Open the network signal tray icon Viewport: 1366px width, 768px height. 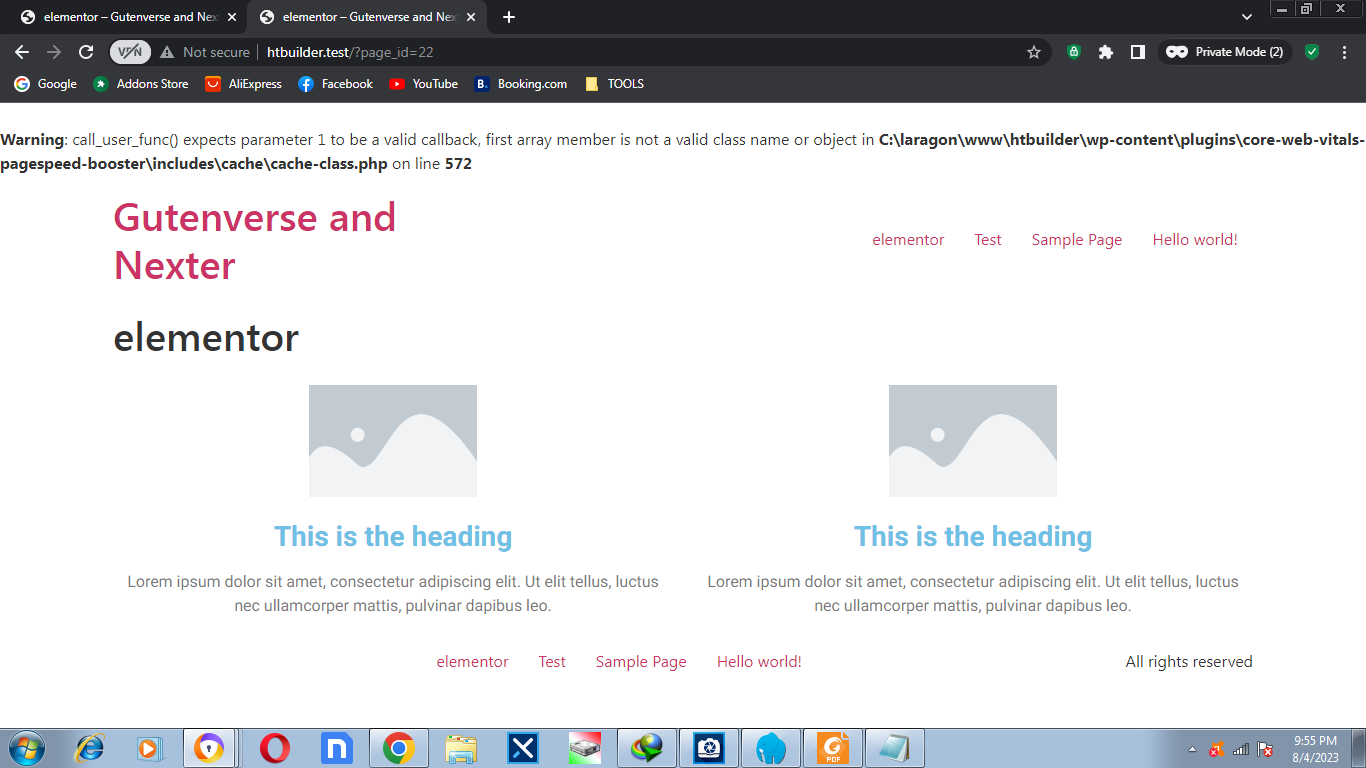(1241, 749)
